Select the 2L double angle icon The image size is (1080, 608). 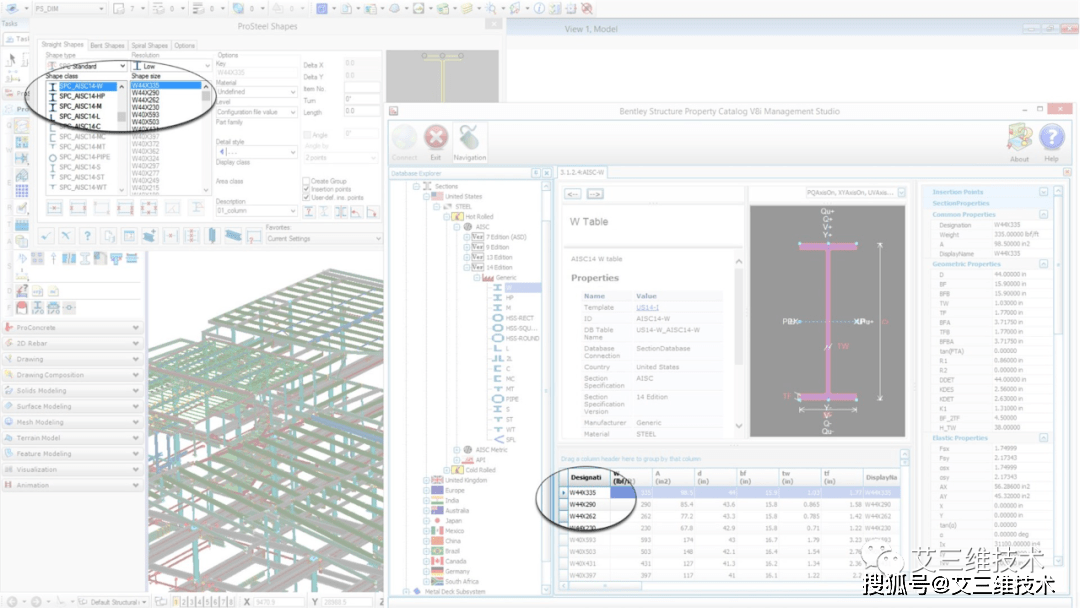click(497, 359)
